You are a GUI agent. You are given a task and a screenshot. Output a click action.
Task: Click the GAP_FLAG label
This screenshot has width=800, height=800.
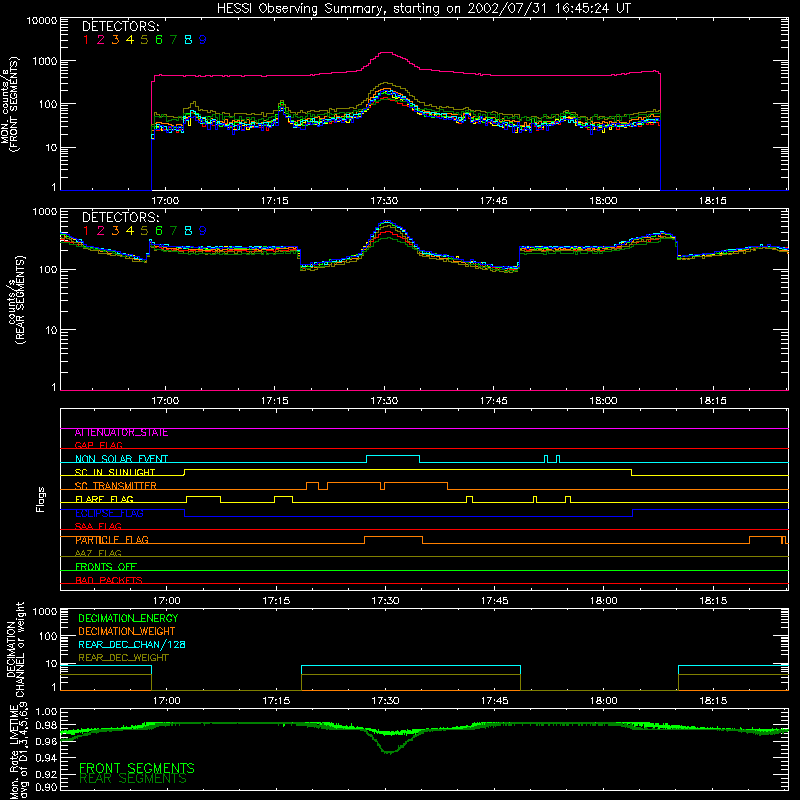[98, 445]
